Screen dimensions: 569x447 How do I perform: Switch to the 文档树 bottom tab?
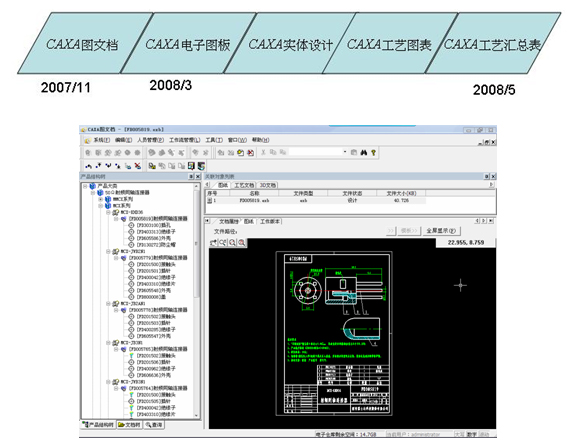pos(130,425)
